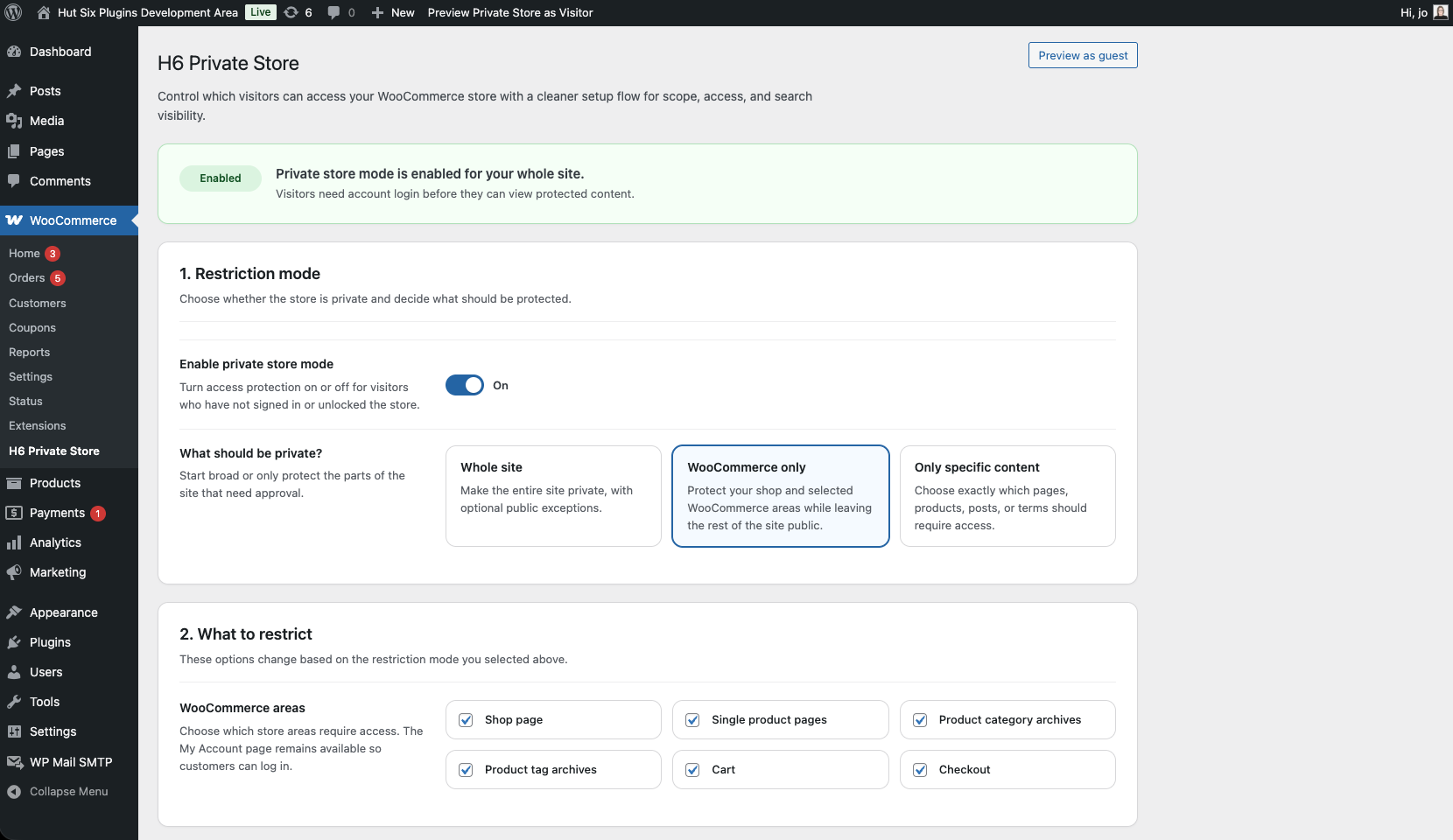Image resolution: width=1453 pixels, height=840 pixels.
Task: Click the 'H6 Private Store' page title
Action: (x=228, y=63)
